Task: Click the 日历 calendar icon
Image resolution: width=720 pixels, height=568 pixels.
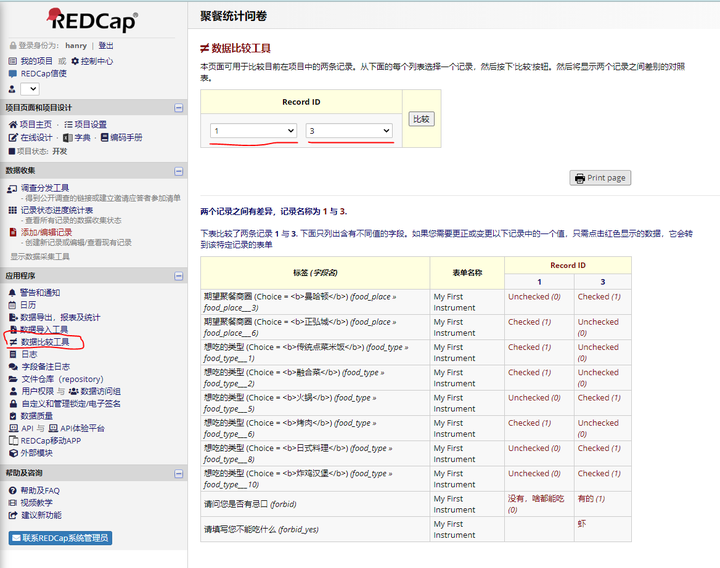Action: click(12, 305)
